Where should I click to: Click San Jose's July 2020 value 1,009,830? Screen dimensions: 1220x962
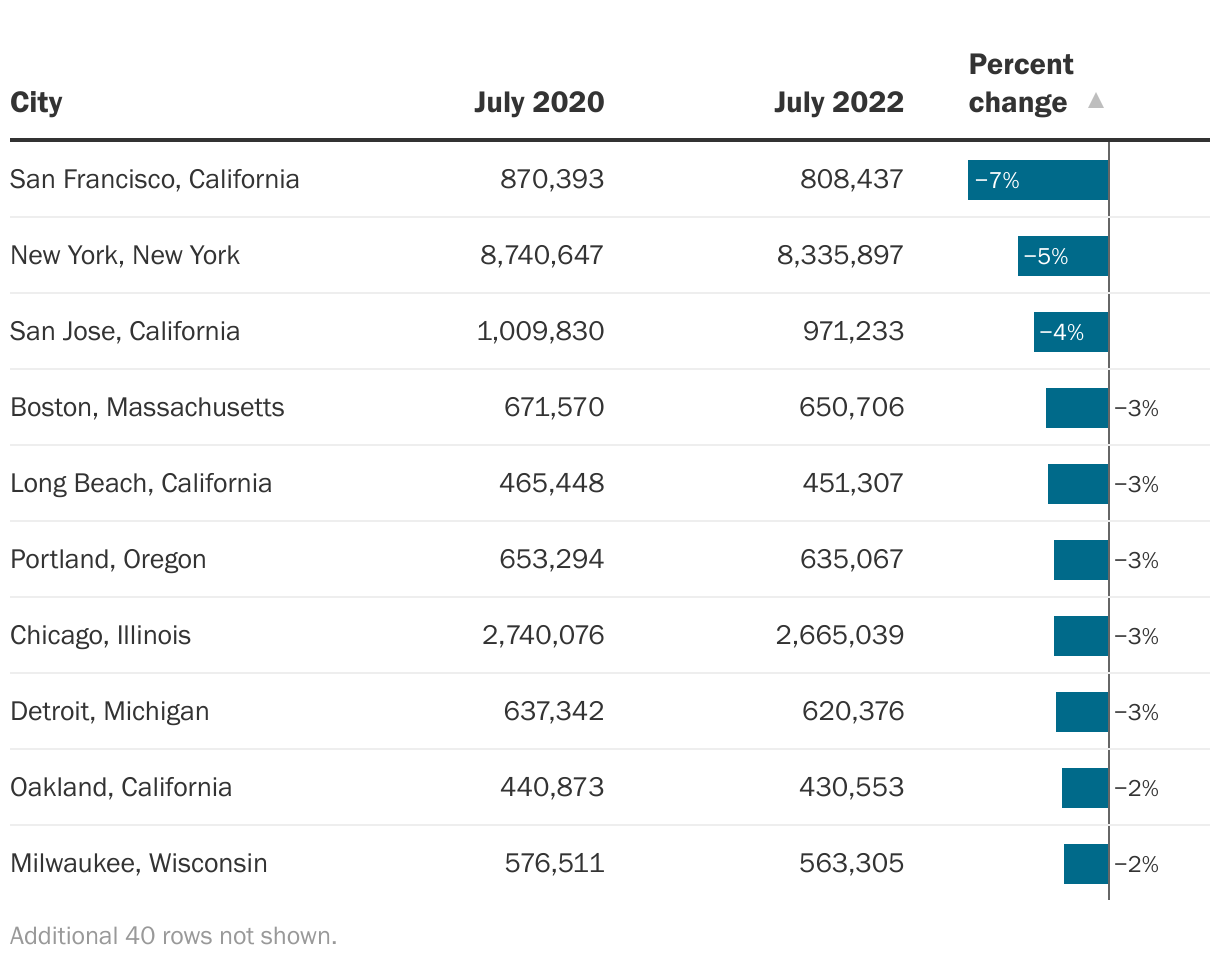pyautogui.click(x=540, y=331)
